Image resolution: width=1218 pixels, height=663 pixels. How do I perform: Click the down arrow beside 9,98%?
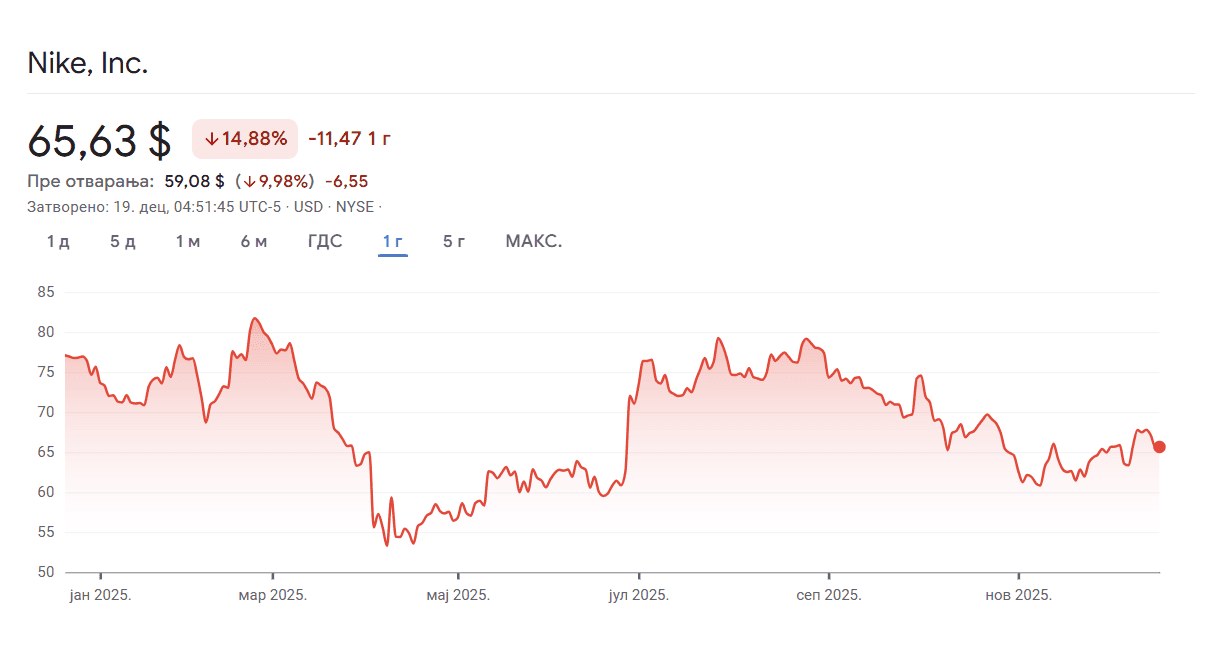point(247,181)
